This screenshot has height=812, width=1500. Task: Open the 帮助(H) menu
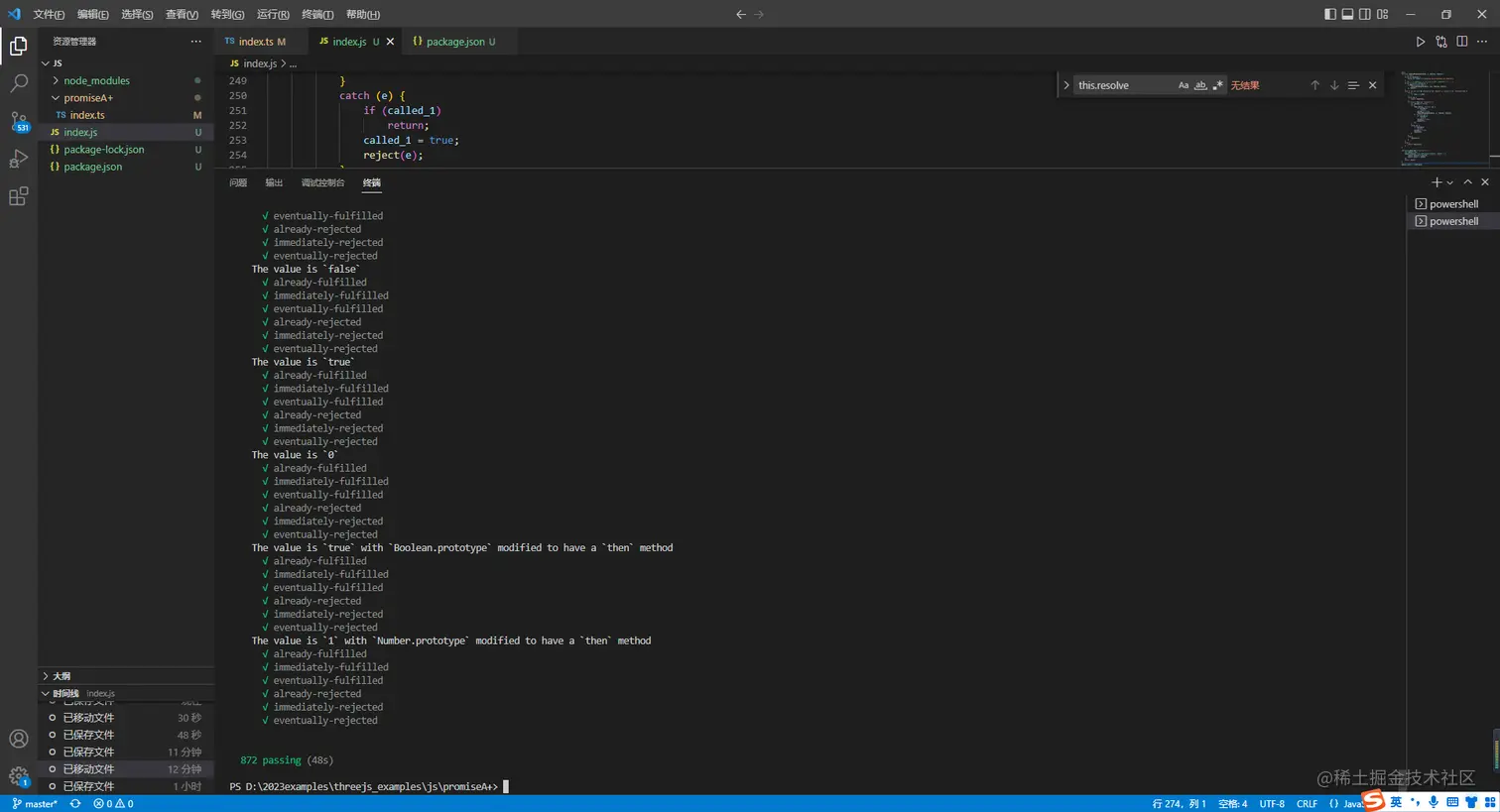[363, 14]
